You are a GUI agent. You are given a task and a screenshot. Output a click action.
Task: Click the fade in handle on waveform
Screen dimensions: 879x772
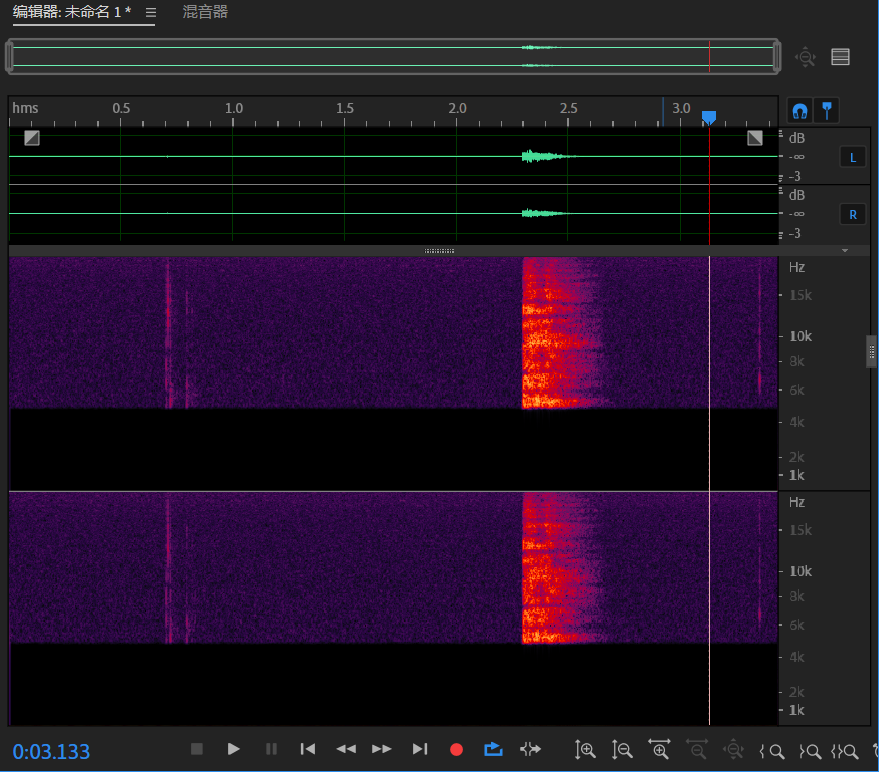pos(32,138)
